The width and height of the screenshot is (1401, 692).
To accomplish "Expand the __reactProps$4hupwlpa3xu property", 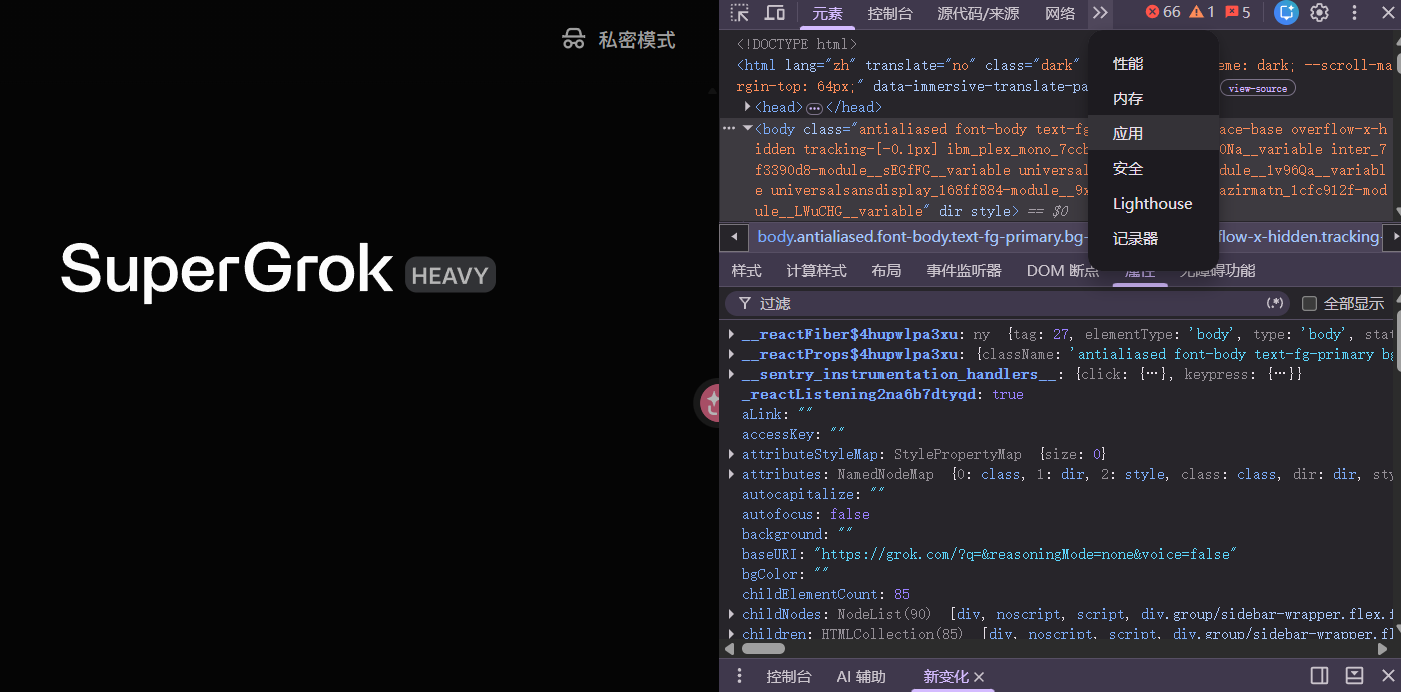I will 732,354.
